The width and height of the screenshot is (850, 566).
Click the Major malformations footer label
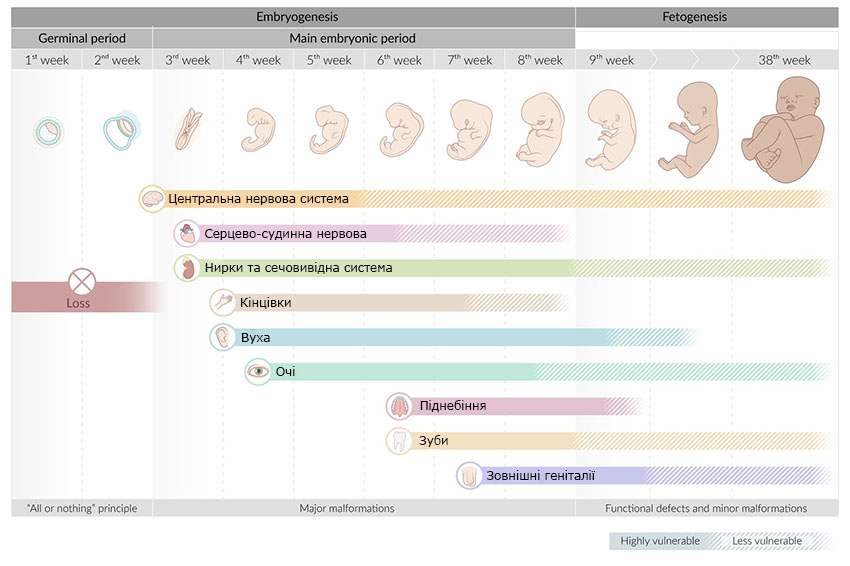pos(347,509)
